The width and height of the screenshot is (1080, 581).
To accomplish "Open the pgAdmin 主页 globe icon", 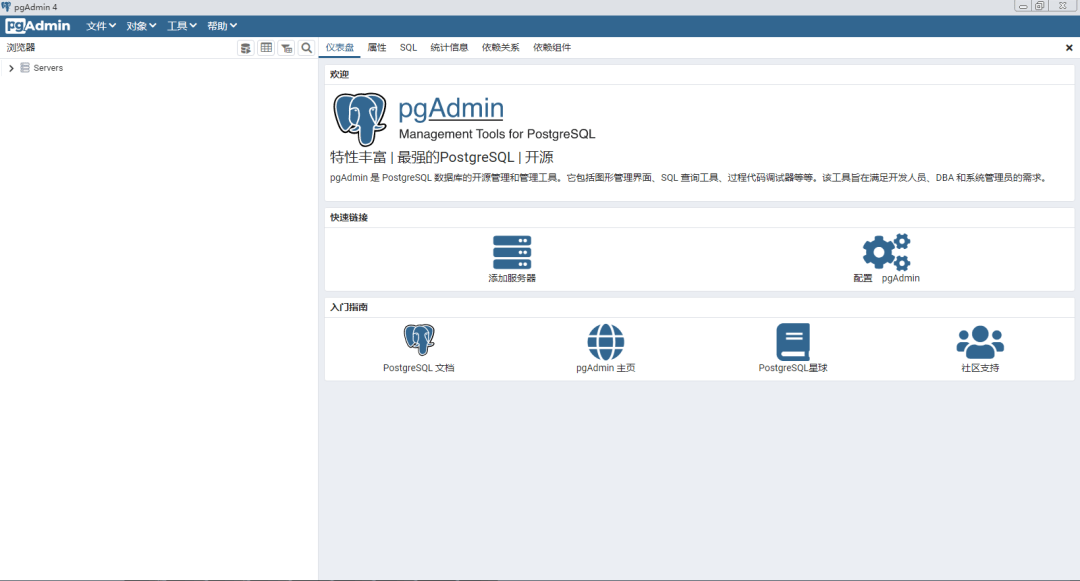I will coord(605,342).
